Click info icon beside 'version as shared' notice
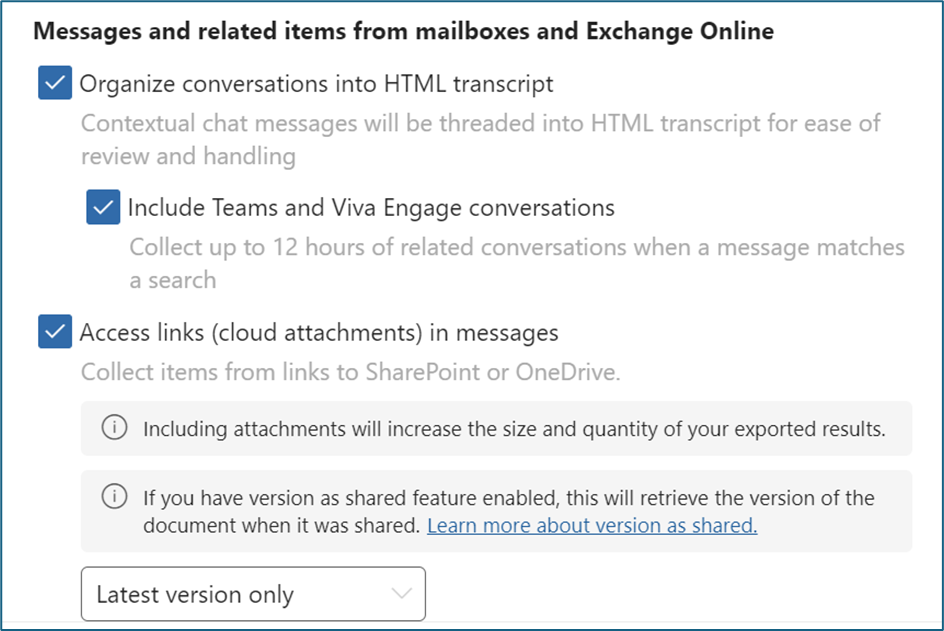The height and width of the screenshot is (631, 944). 115,497
